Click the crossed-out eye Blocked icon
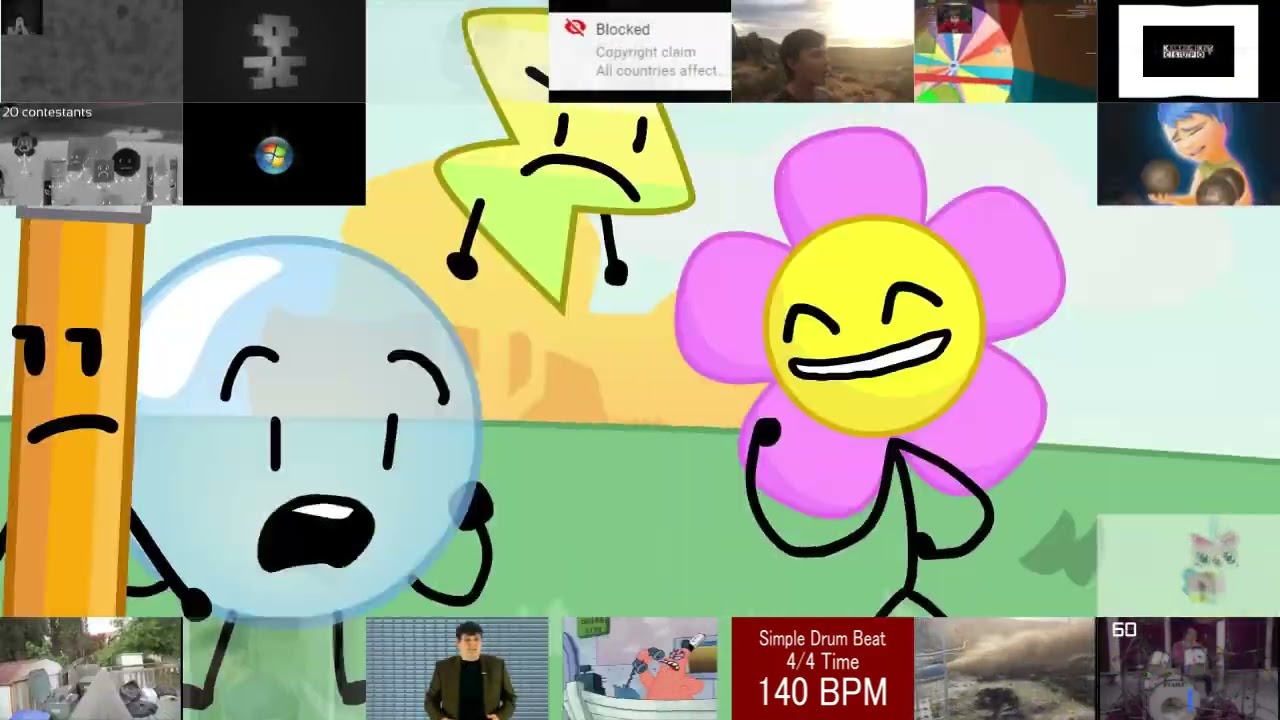1280x720 pixels. point(575,28)
